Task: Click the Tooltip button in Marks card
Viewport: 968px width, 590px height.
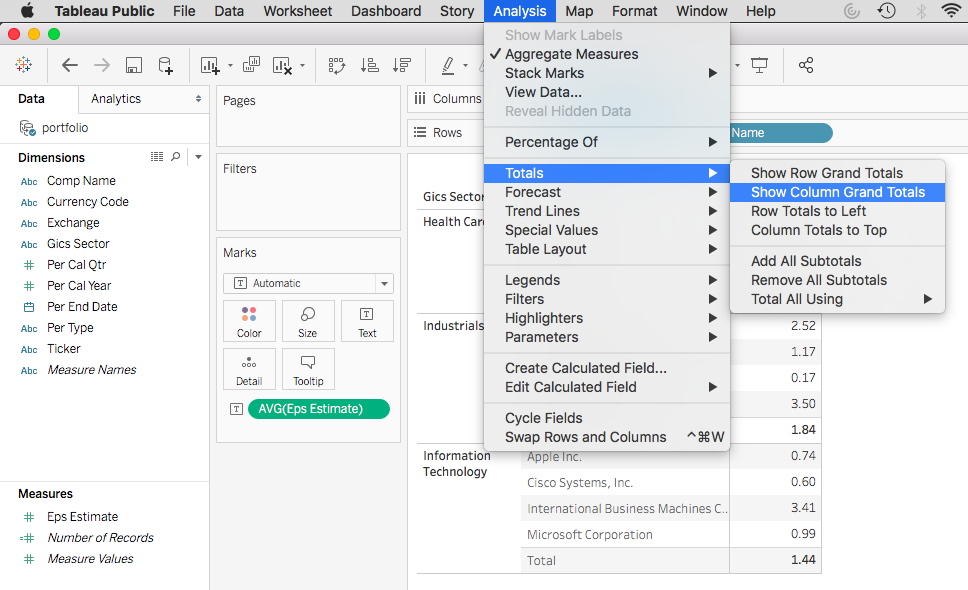Action: point(308,369)
